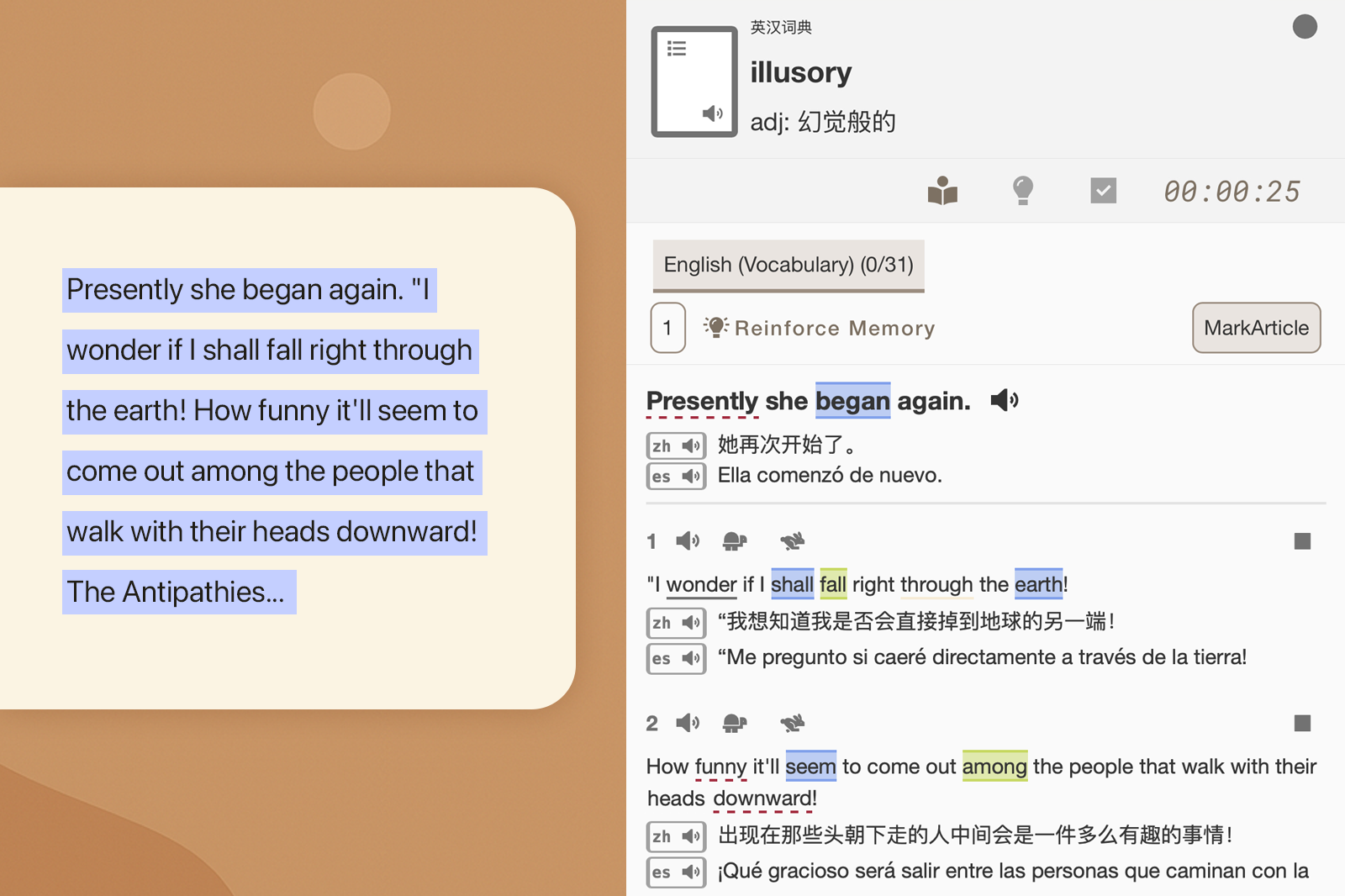
Task: Click the gray circle in top-right corner
Action: coord(1304,27)
